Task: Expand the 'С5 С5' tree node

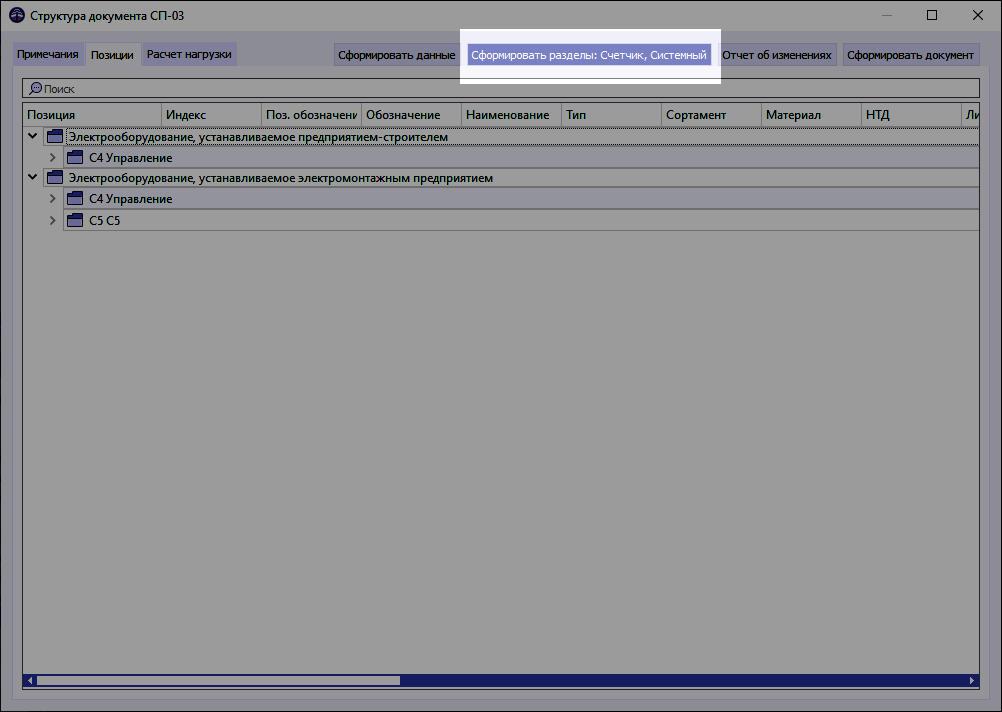Action: pyautogui.click(x=52, y=220)
